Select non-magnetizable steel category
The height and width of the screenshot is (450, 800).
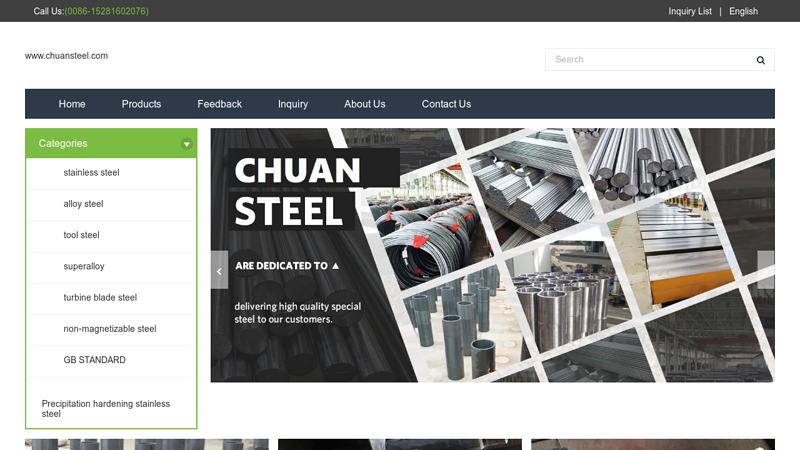[x=110, y=329]
